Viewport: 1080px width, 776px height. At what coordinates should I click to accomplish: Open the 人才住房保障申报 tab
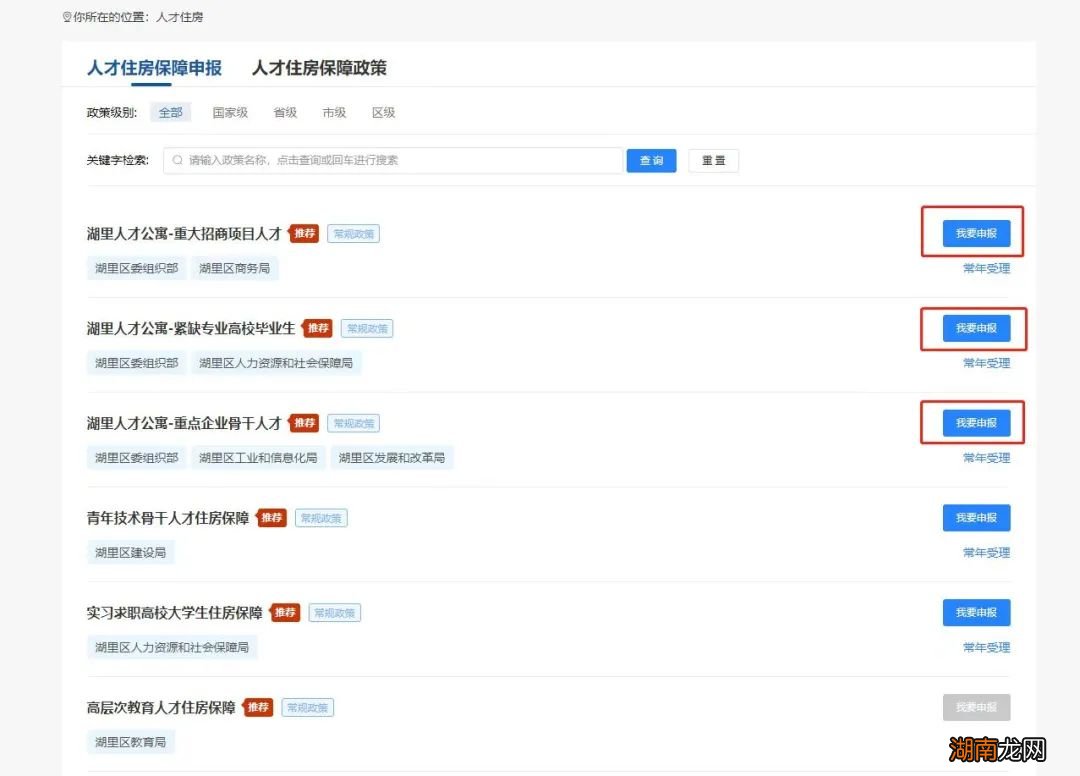154,69
